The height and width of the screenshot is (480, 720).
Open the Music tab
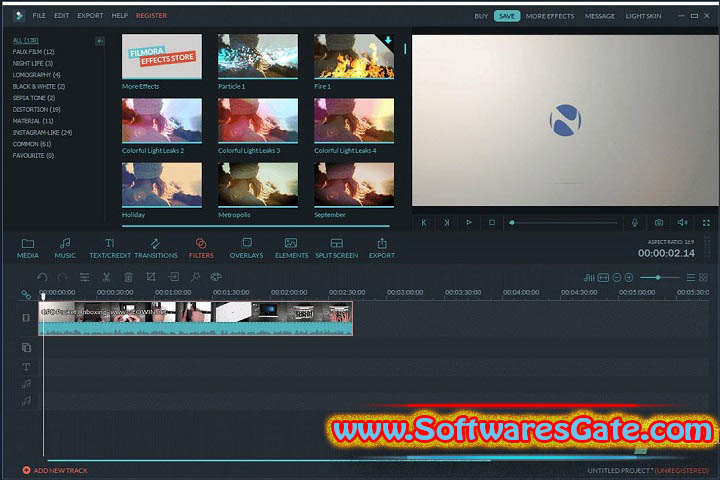pos(65,248)
